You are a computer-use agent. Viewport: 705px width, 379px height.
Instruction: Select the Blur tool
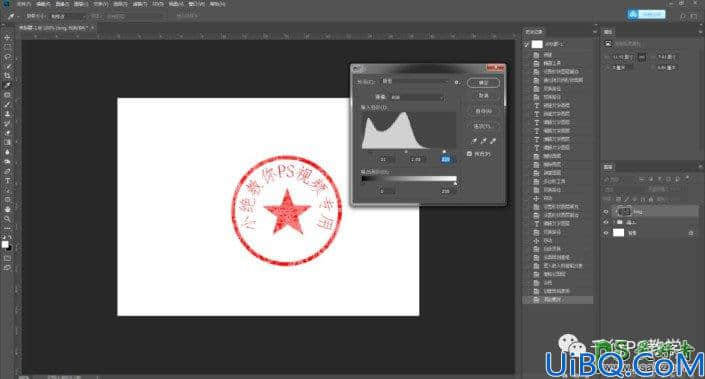point(7,152)
